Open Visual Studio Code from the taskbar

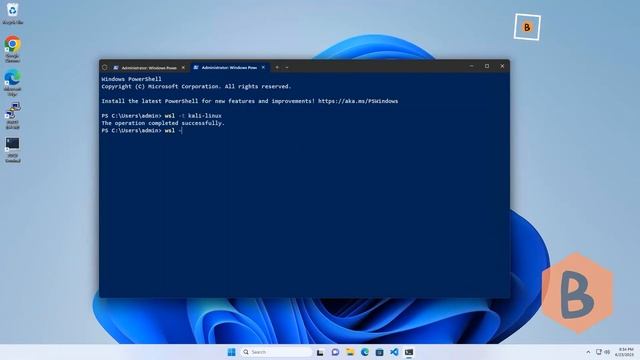[x=394, y=352]
